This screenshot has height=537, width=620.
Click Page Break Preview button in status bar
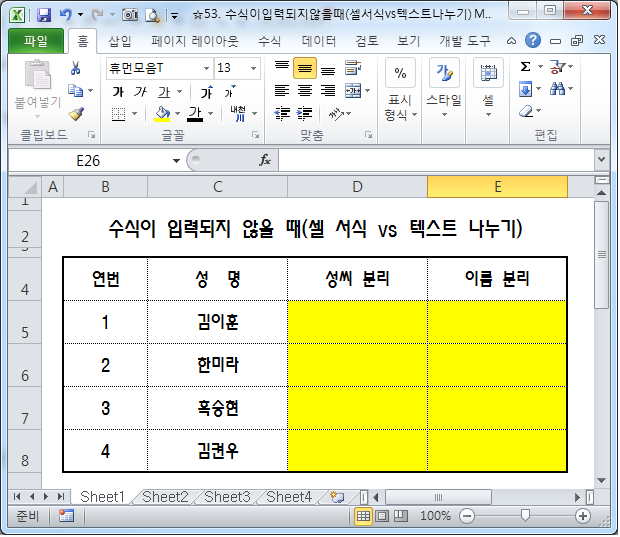[401, 516]
